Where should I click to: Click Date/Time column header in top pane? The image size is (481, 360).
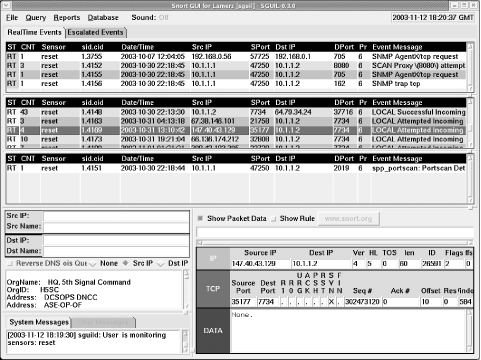138,47
